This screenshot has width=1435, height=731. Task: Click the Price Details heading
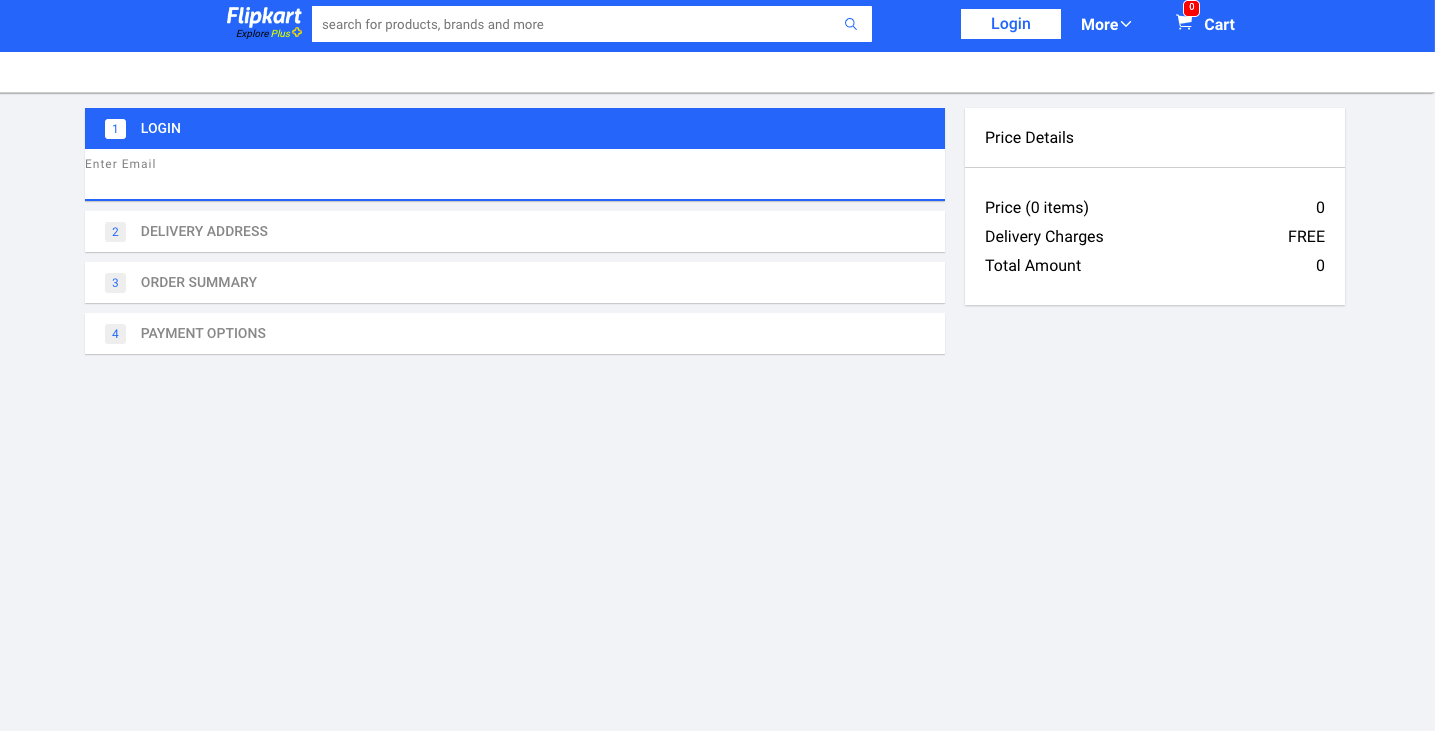(1029, 138)
